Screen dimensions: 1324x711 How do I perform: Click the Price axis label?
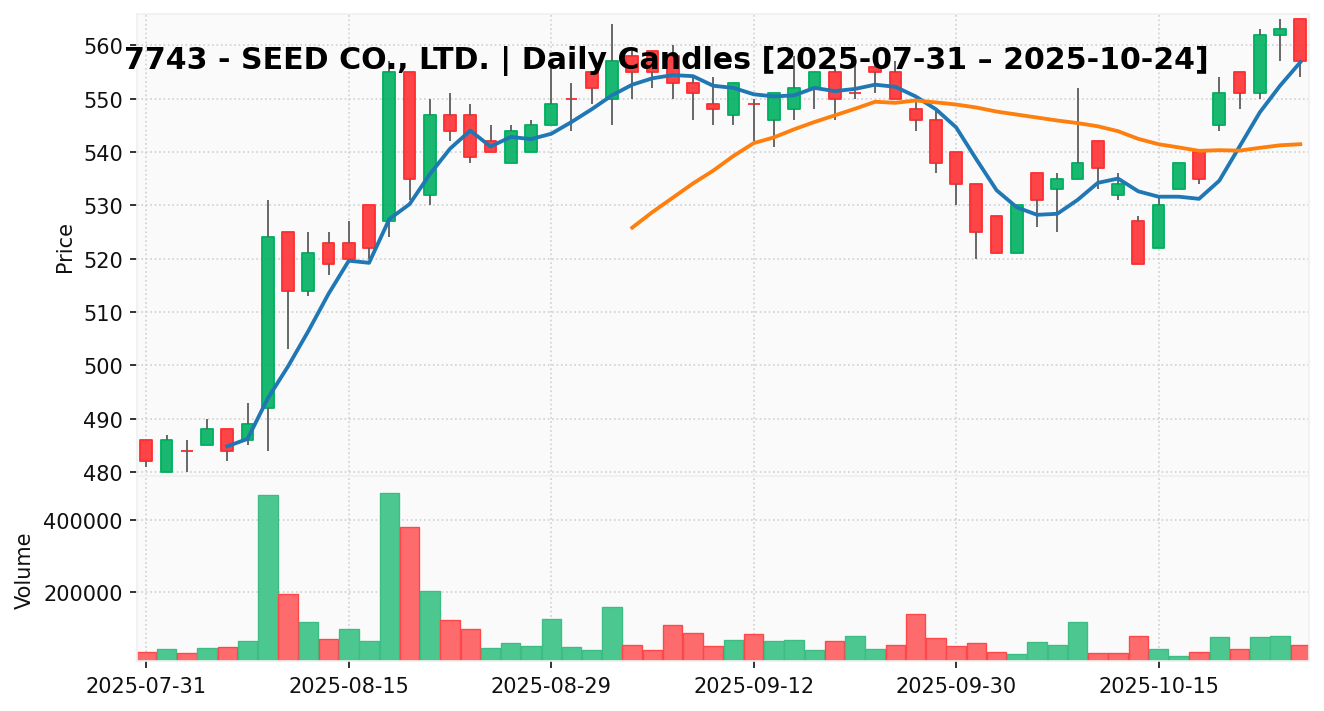point(65,248)
